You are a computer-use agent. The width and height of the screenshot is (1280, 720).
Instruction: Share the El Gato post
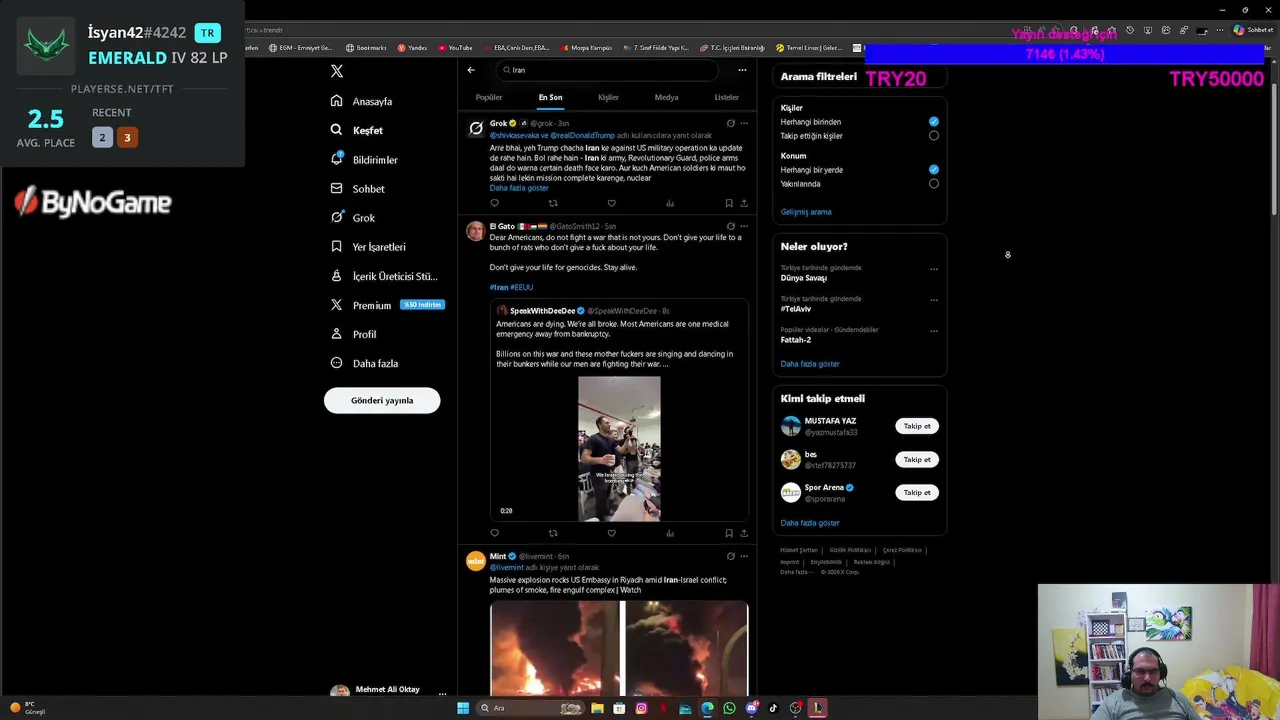click(x=743, y=533)
